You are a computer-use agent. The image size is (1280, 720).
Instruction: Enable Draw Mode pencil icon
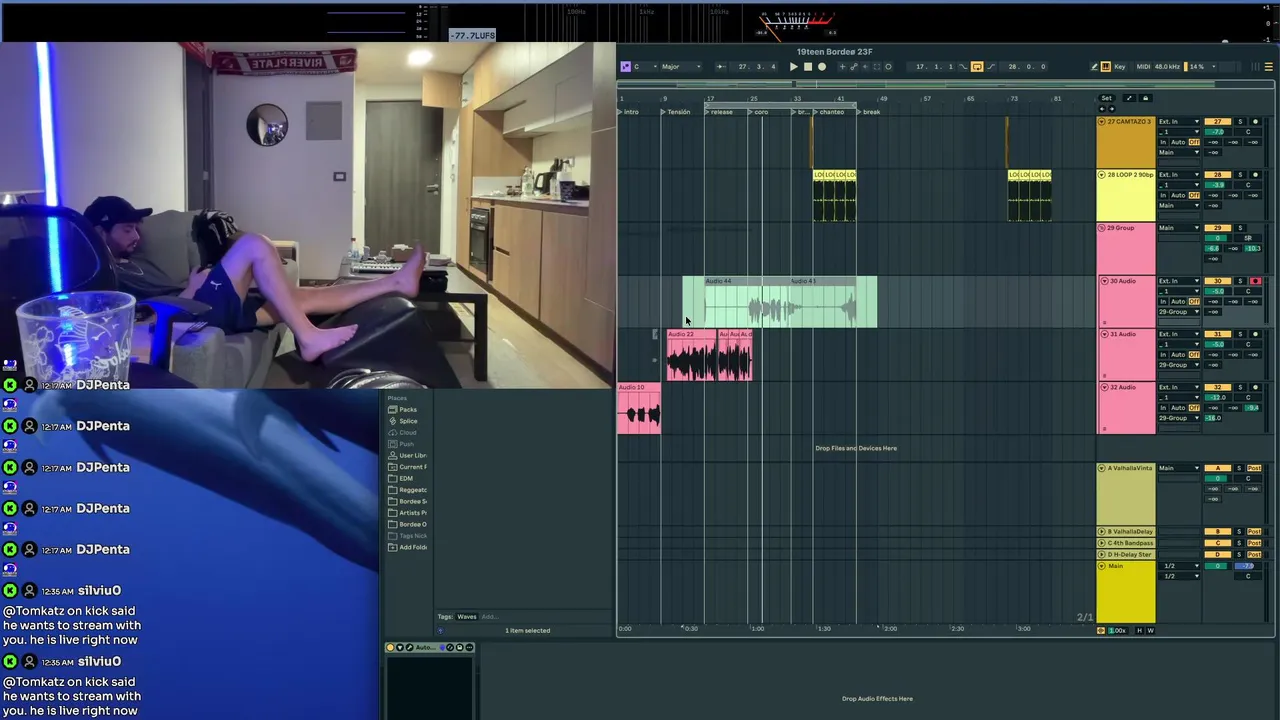click(1094, 67)
